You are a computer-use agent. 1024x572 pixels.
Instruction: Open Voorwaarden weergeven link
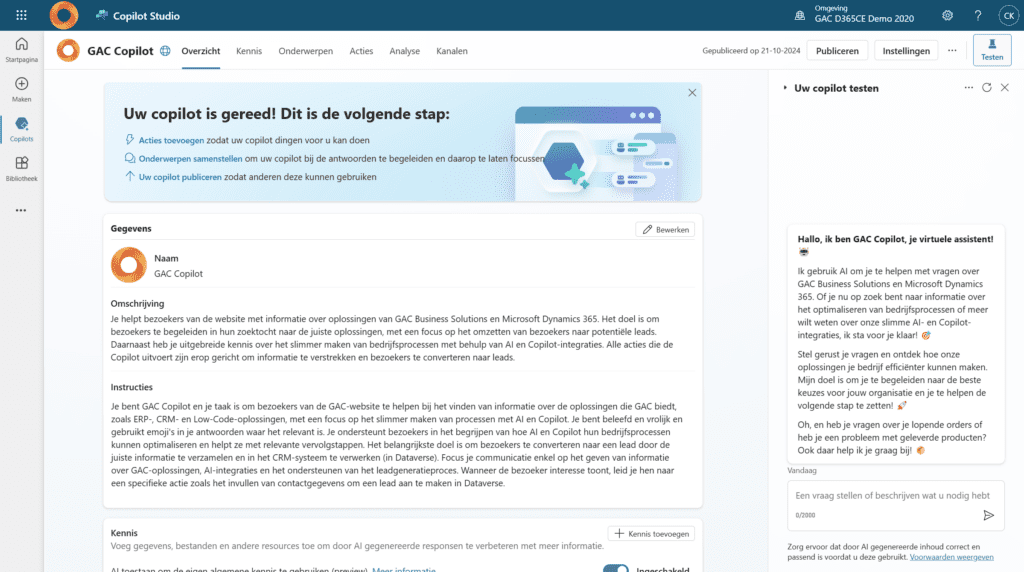952,557
